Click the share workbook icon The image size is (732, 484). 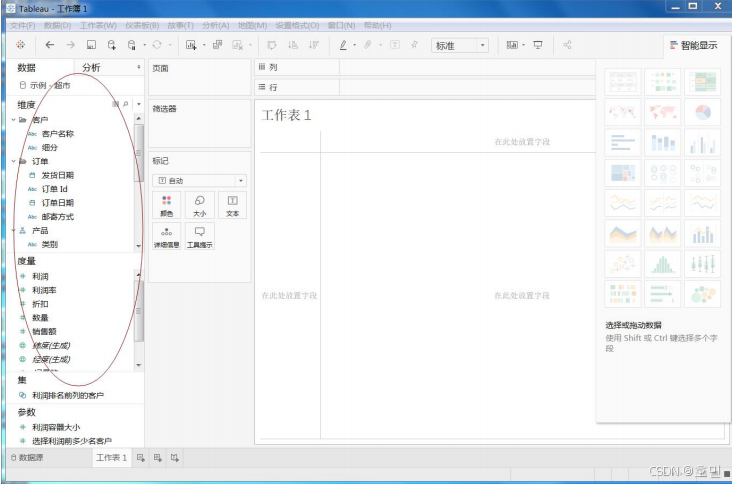point(567,45)
